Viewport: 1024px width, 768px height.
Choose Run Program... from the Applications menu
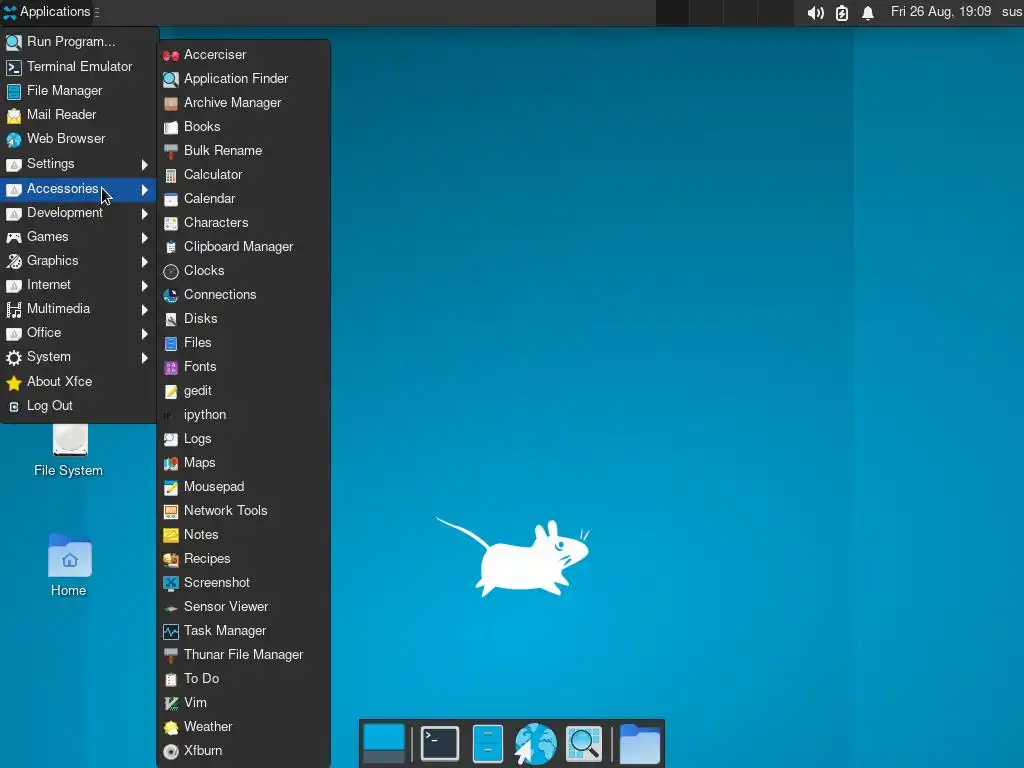click(78, 42)
